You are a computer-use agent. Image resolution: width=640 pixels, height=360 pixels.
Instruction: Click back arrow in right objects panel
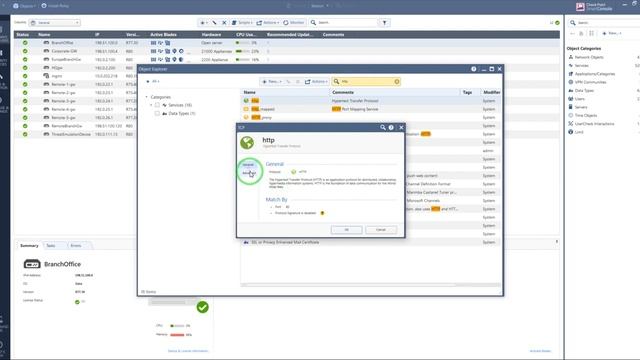pos(572,33)
